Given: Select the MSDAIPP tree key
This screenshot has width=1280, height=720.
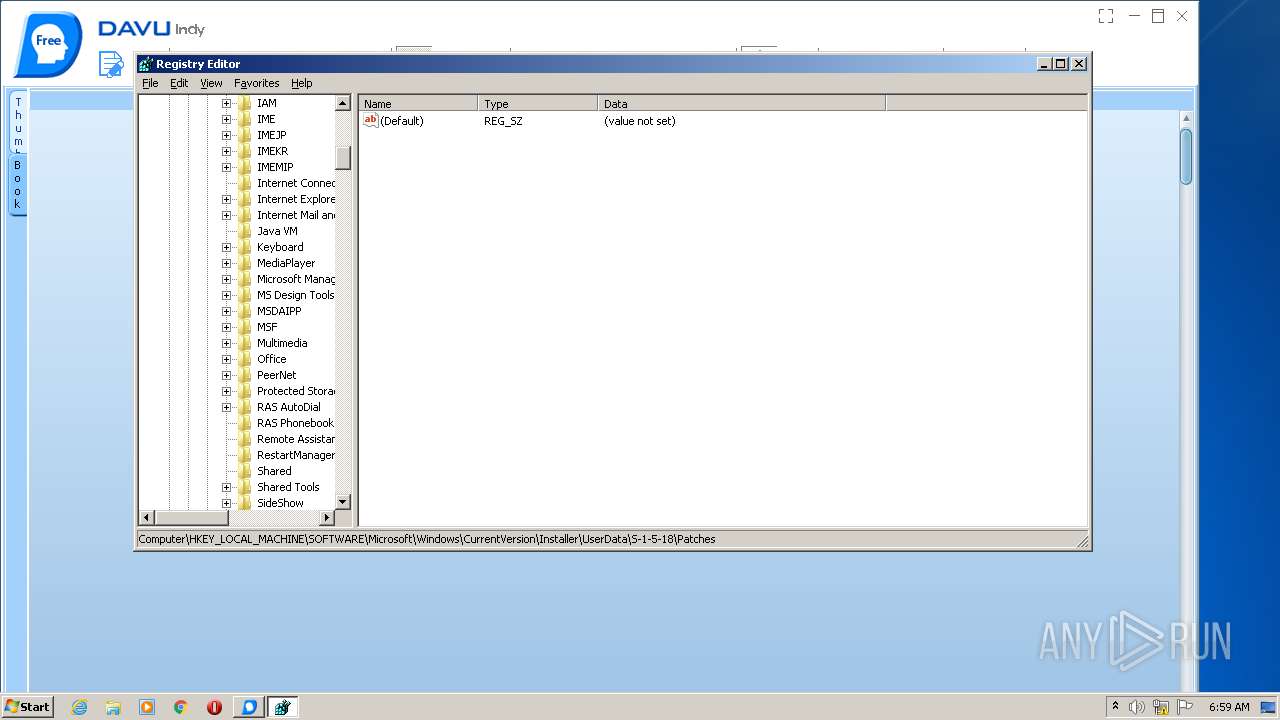Looking at the screenshot, I should pos(279,311).
